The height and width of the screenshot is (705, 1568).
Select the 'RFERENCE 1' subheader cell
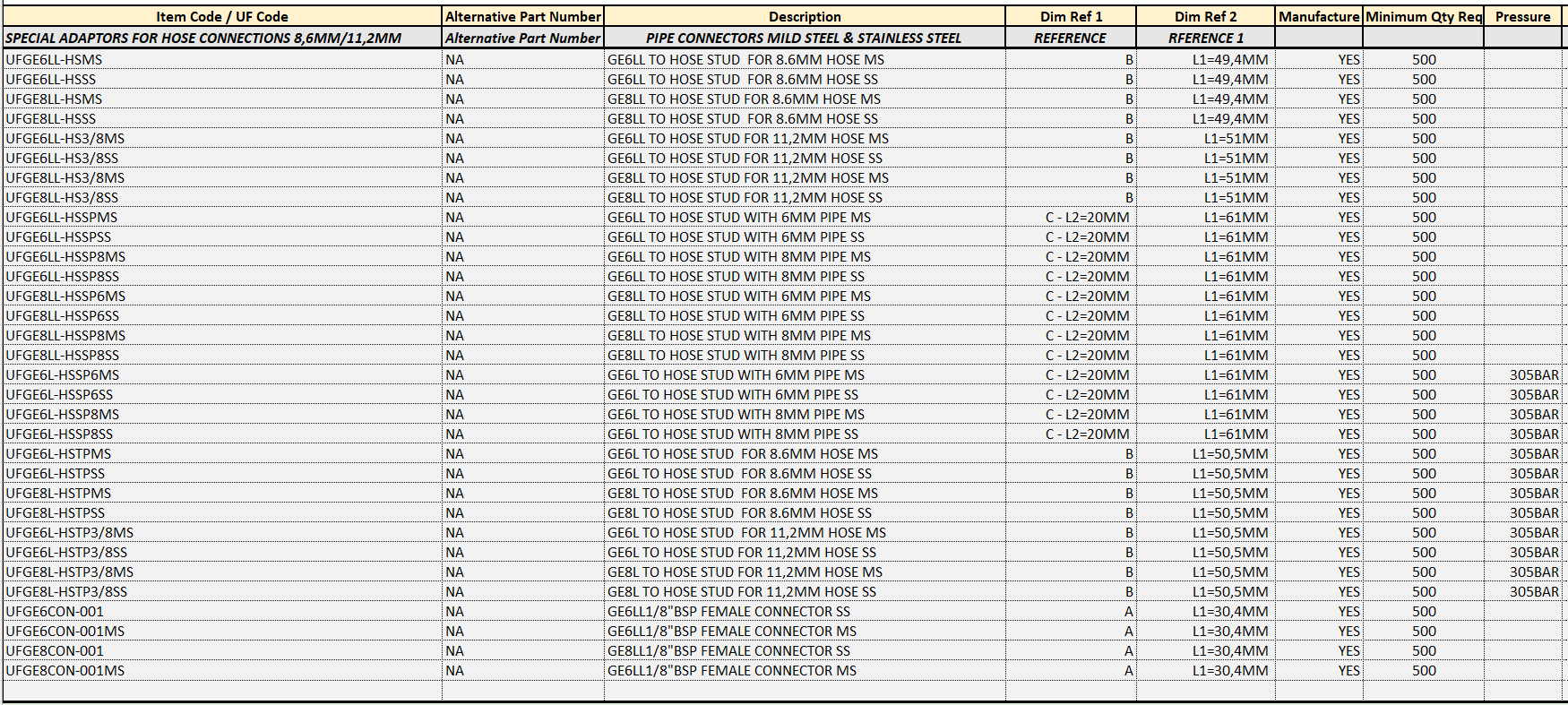[x=1205, y=38]
